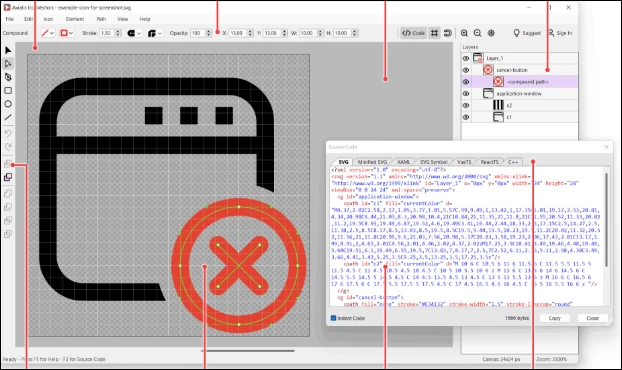Open the fill color dropdown
Viewport: 622px width, 370px height.
[x=52, y=33]
